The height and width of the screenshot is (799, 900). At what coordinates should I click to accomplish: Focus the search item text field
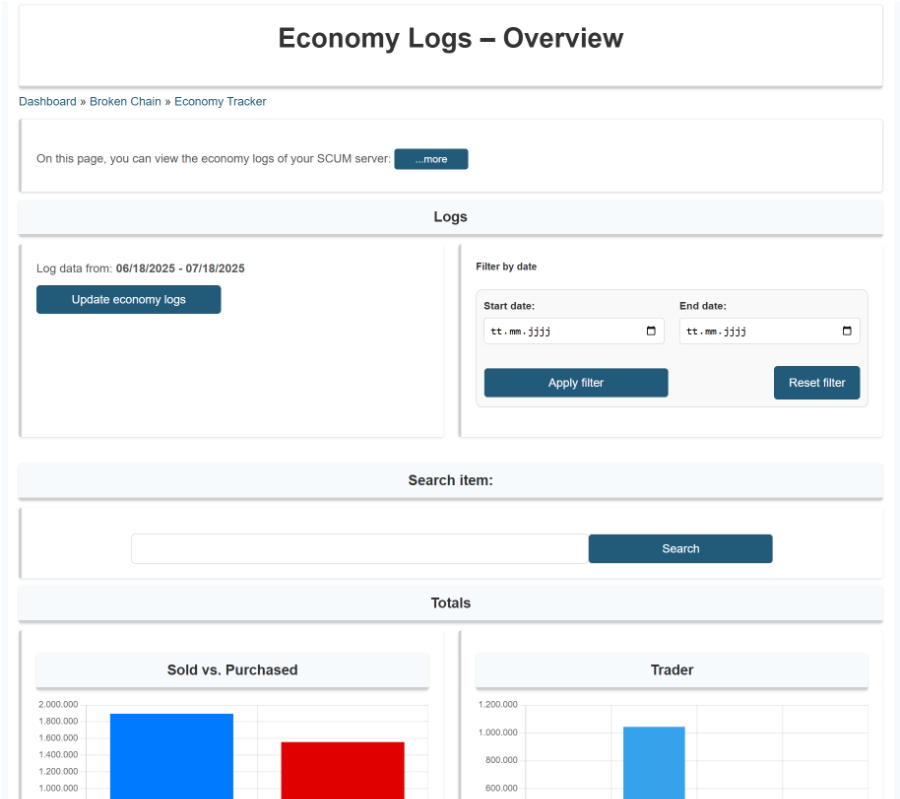pos(359,549)
